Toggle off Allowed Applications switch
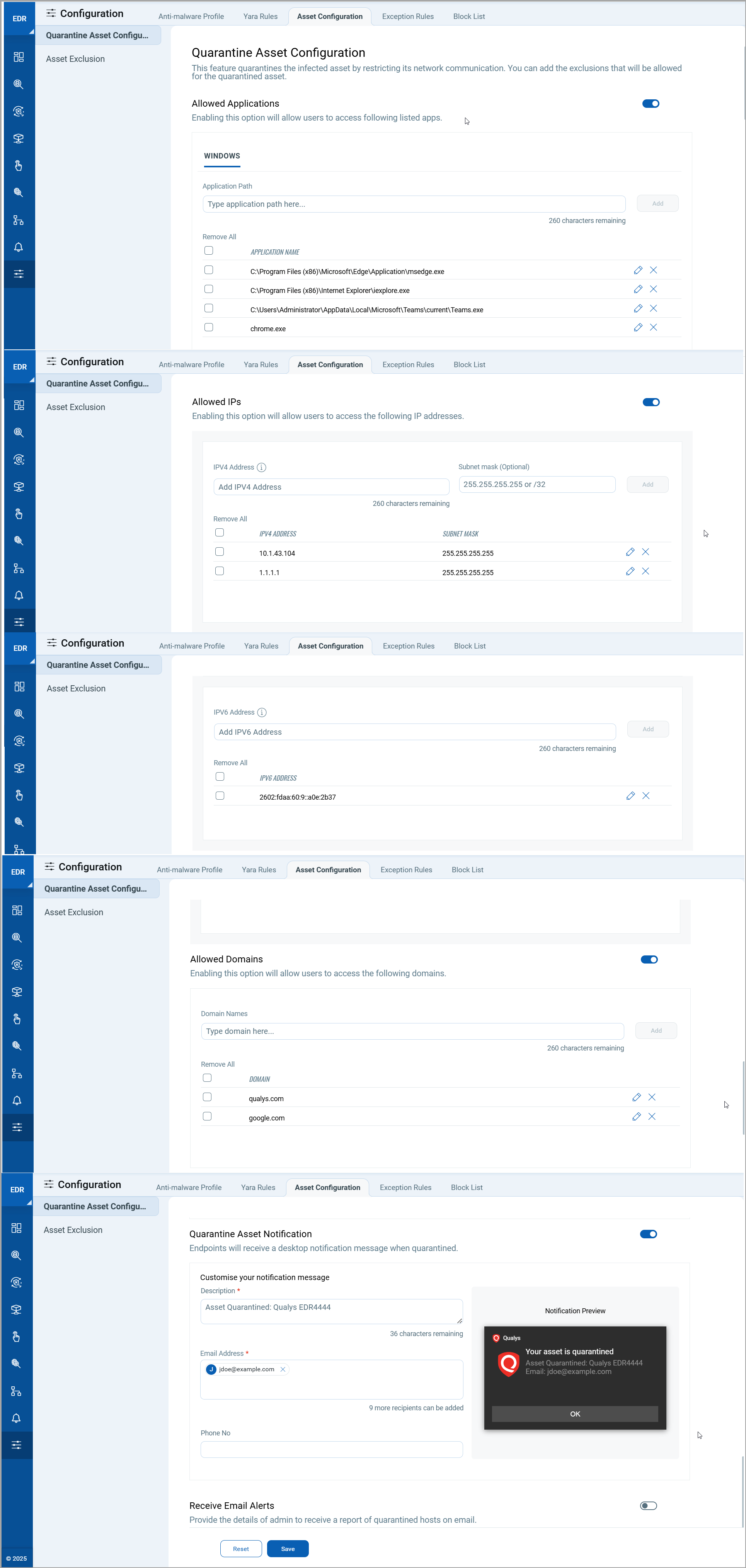Viewport: 746px width, 1568px height. coord(651,104)
